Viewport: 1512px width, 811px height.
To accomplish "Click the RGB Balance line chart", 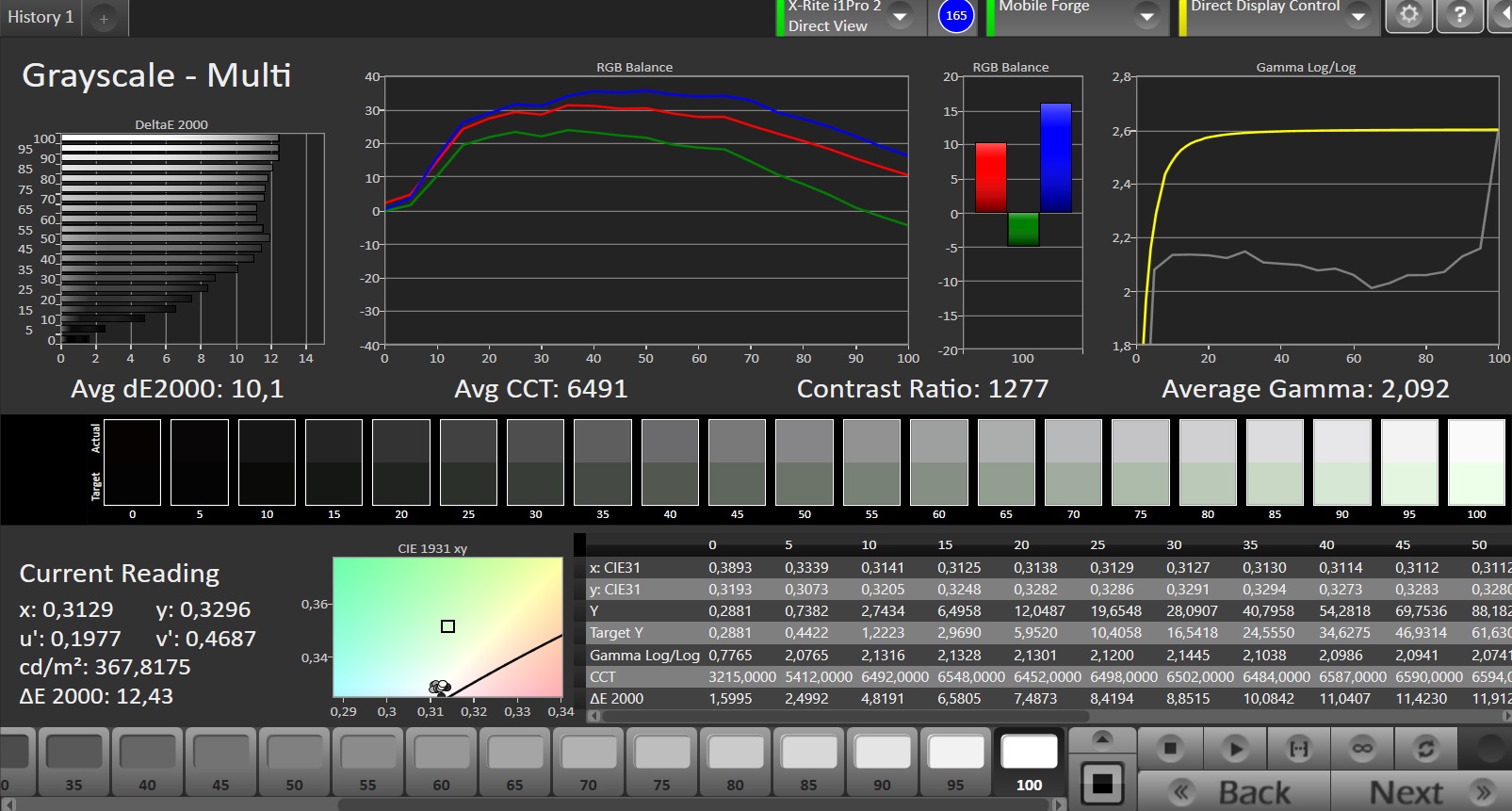I will 646,211.
